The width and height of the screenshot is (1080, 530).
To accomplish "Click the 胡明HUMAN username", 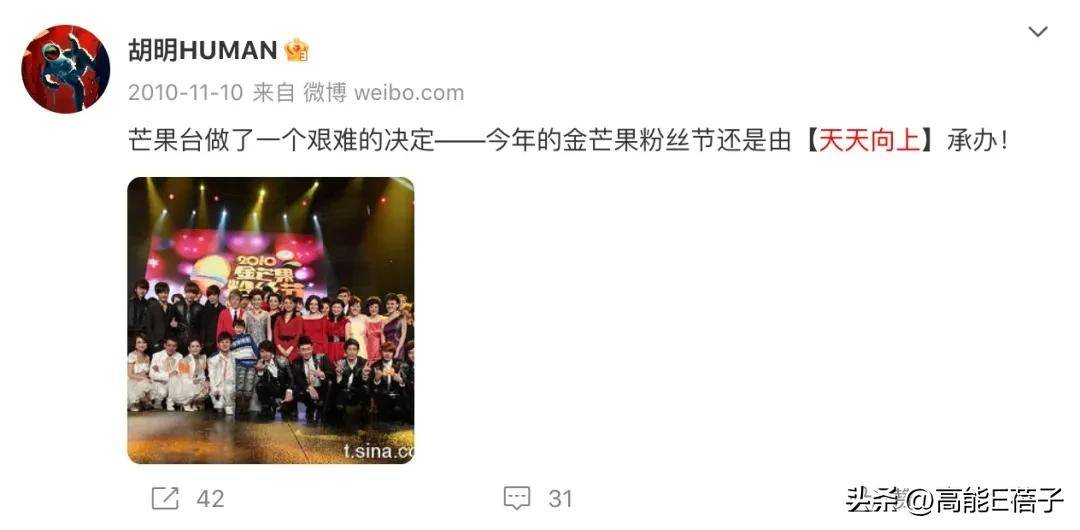I will coord(202,50).
